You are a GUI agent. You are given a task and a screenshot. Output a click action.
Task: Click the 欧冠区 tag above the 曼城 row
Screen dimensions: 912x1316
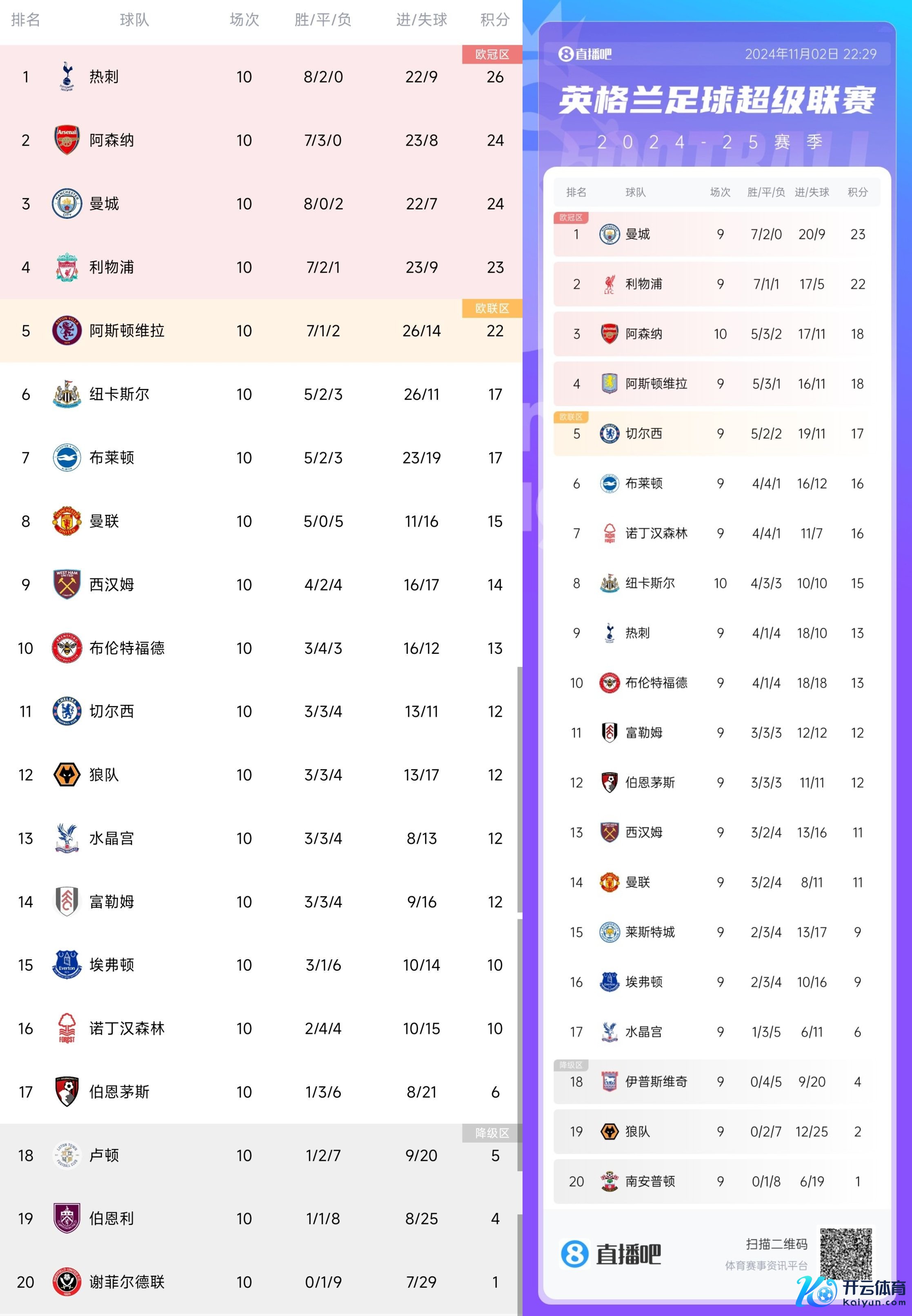click(571, 218)
